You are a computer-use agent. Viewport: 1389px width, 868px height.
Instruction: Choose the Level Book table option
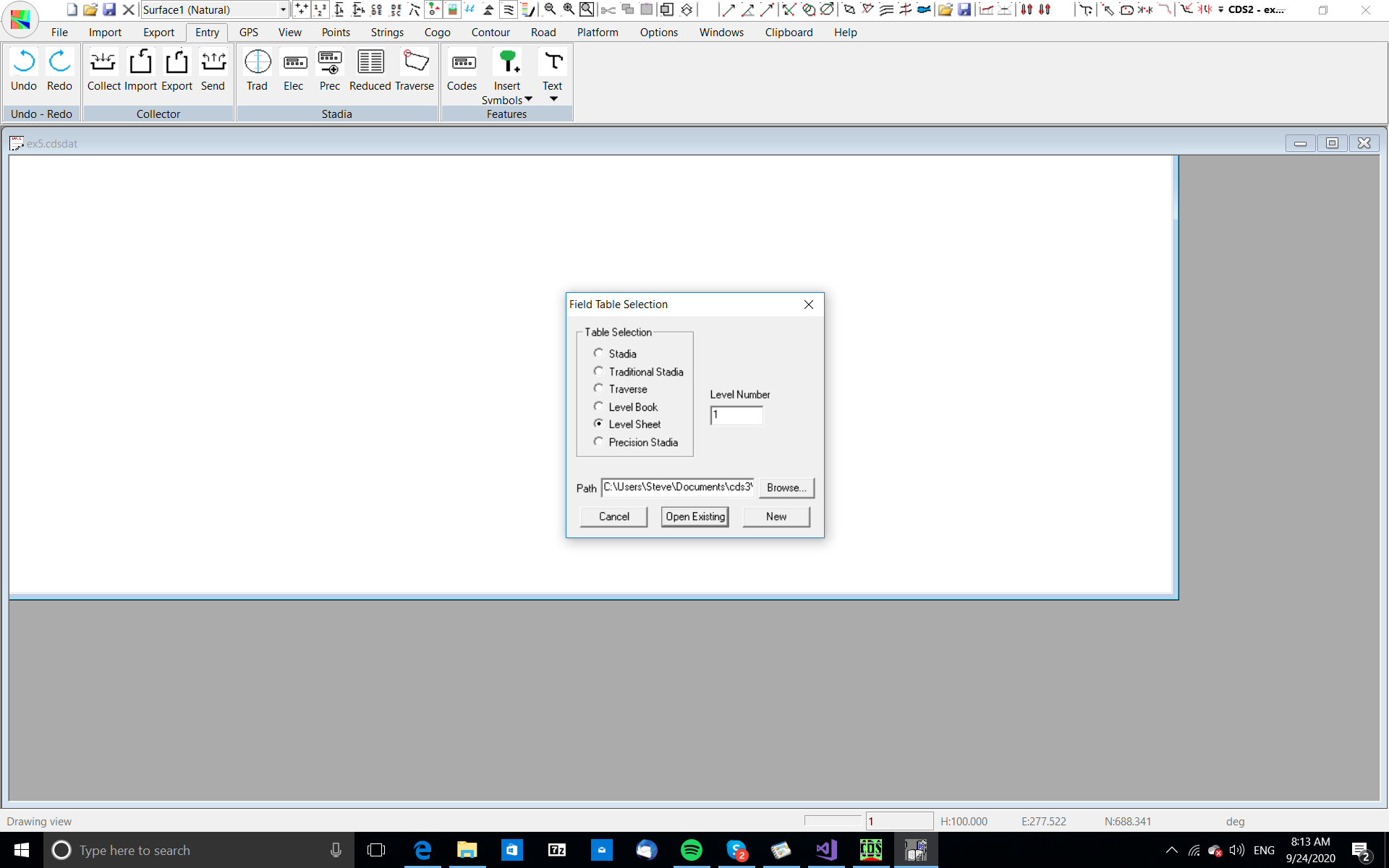[598, 407]
